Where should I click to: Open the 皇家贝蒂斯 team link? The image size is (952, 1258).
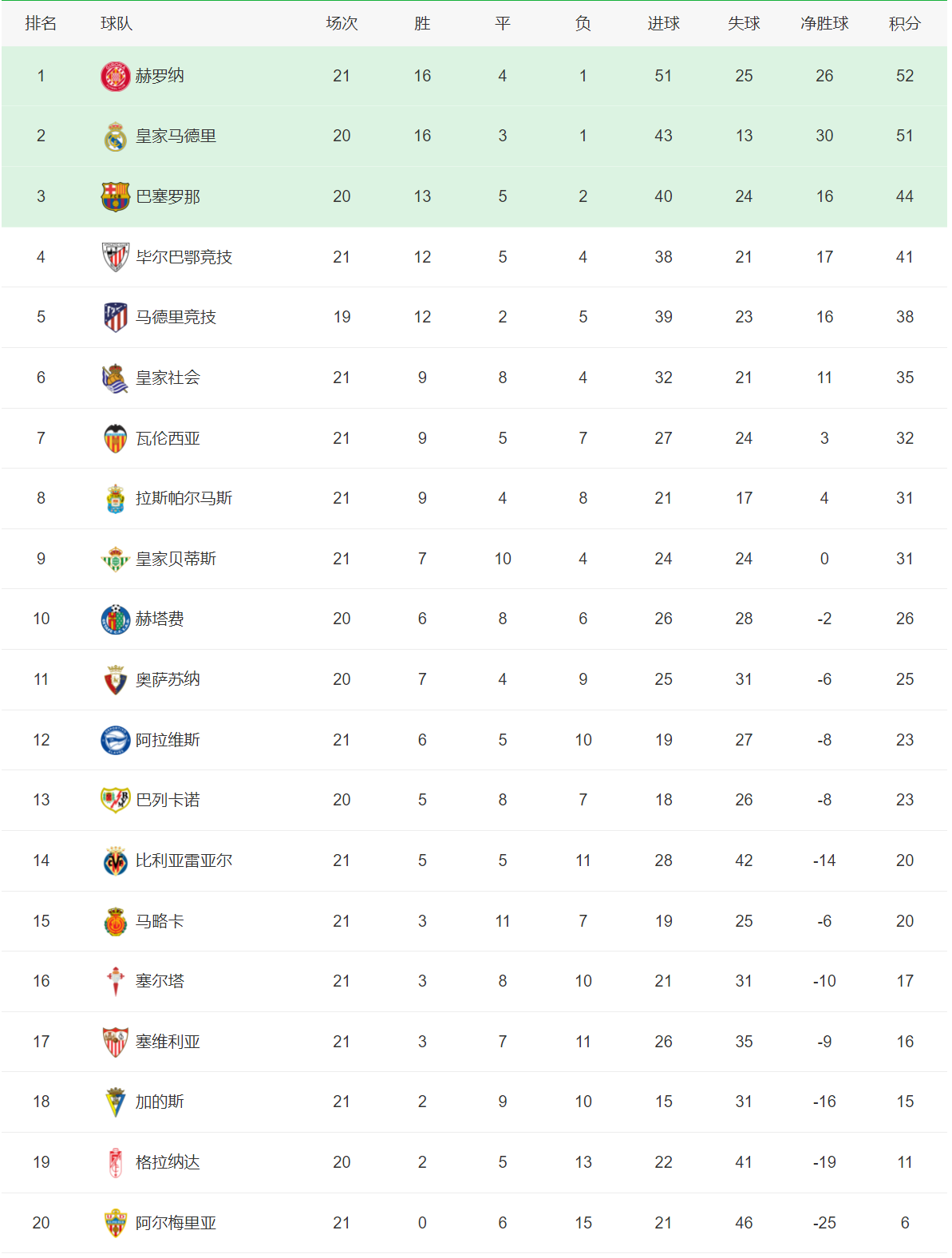tap(176, 559)
